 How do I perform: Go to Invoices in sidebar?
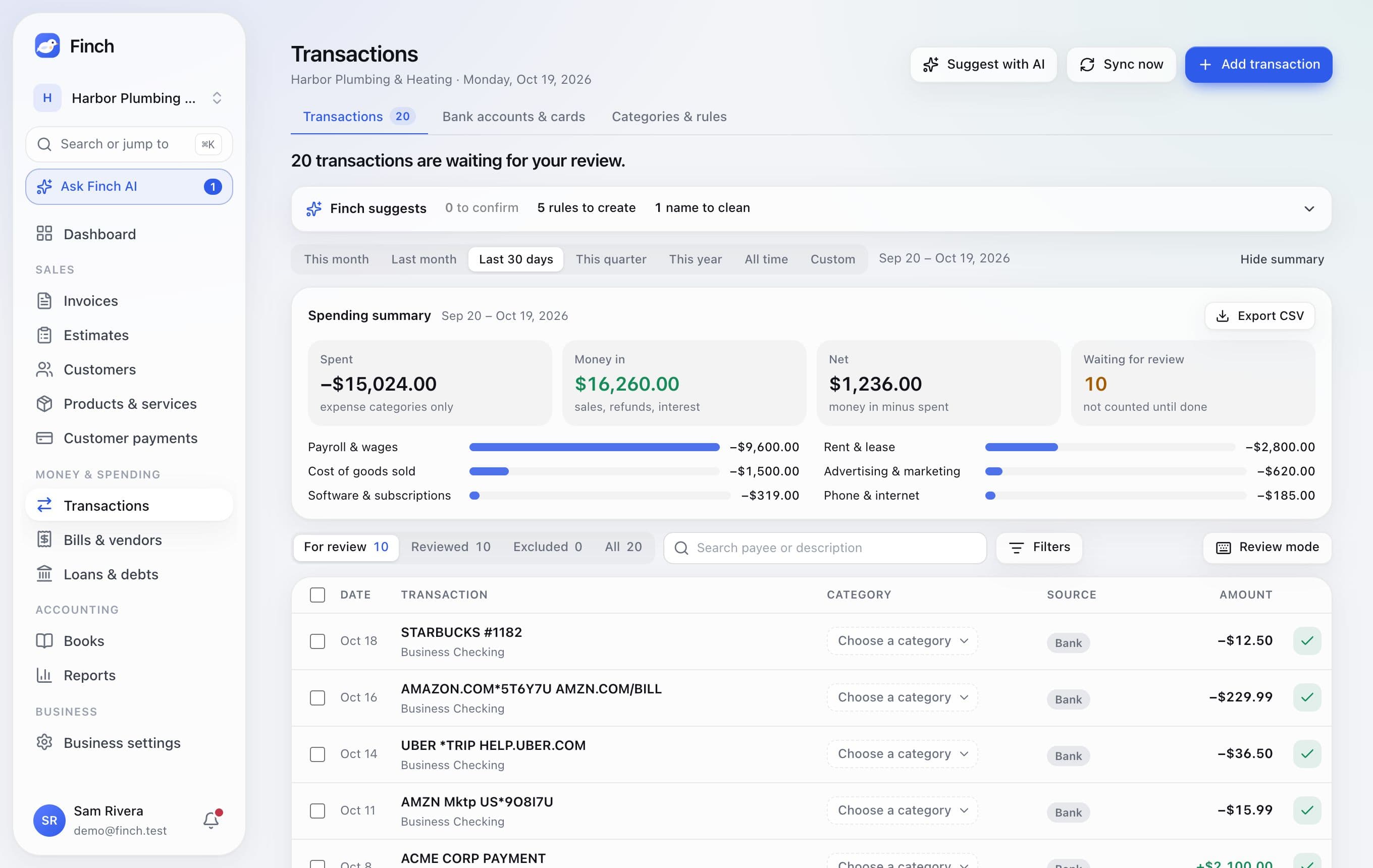click(x=129, y=301)
